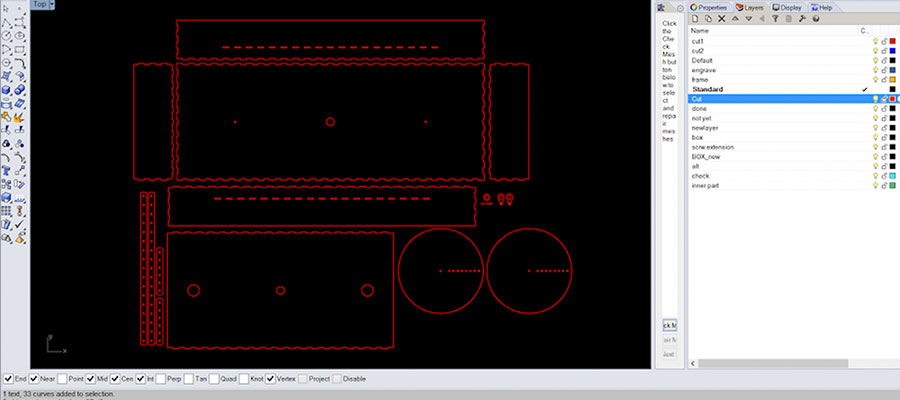Toggle the Near osnap checkbox
This screenshot has width=900, height=400.
(x=34, y=379)
